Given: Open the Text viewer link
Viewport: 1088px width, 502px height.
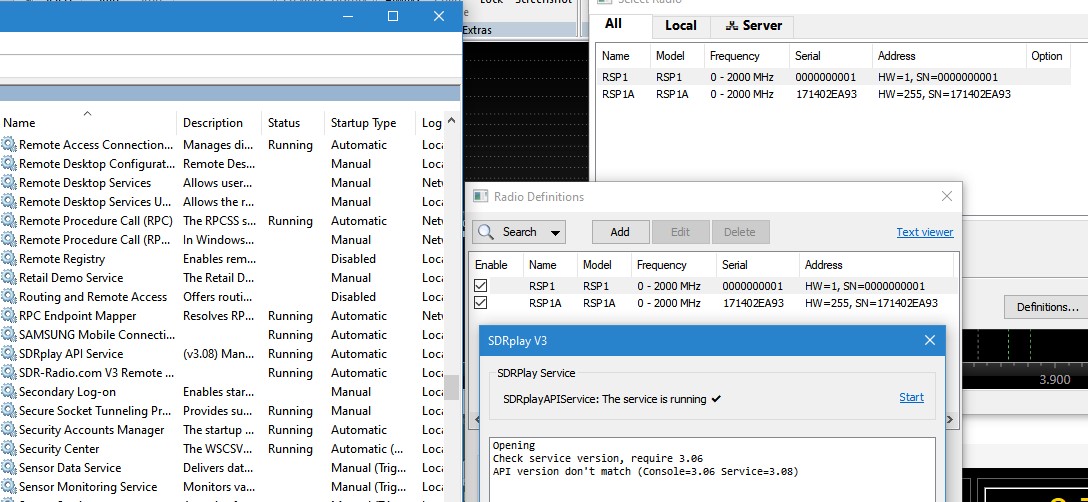Looking at the screenshot, I should [x=924, y=232].
